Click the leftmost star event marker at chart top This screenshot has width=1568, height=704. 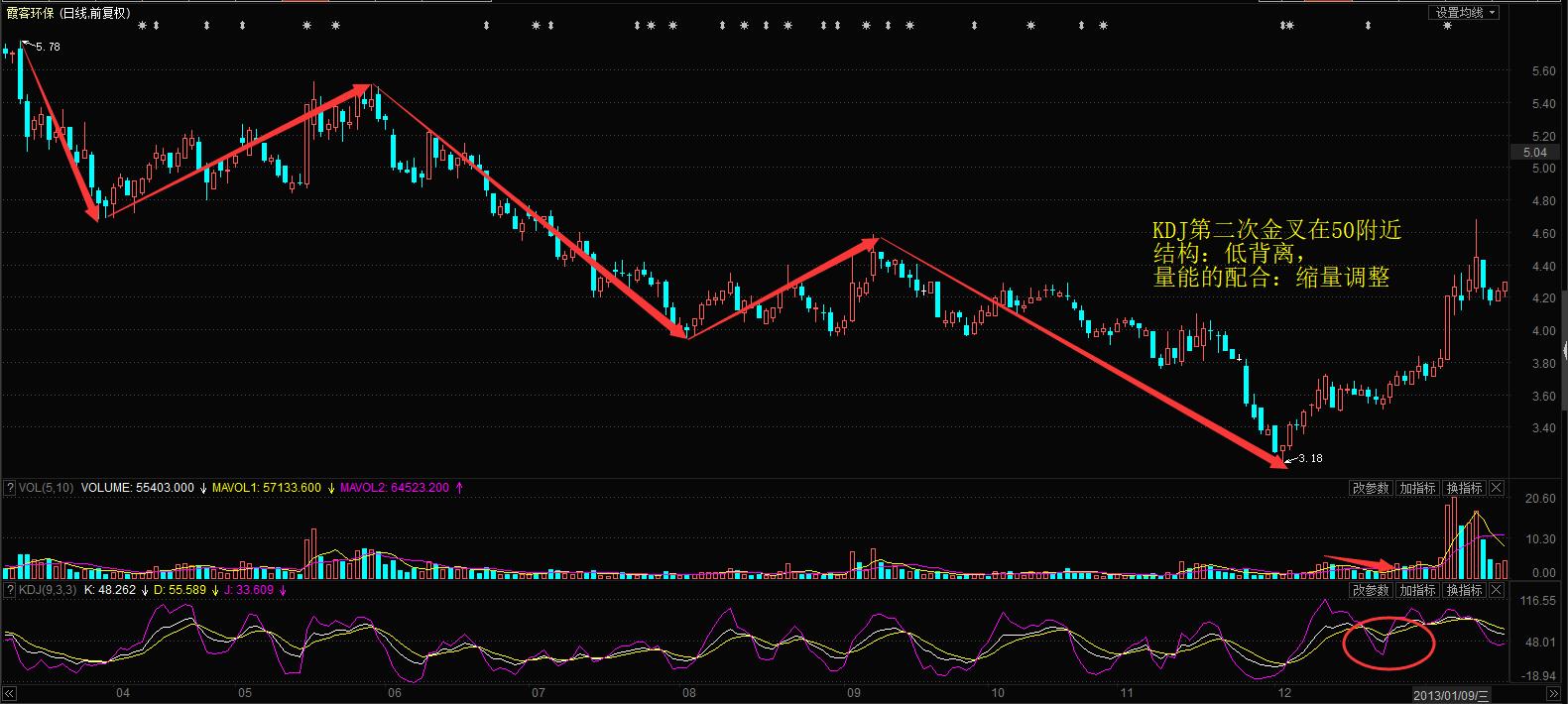coord(142,26)
